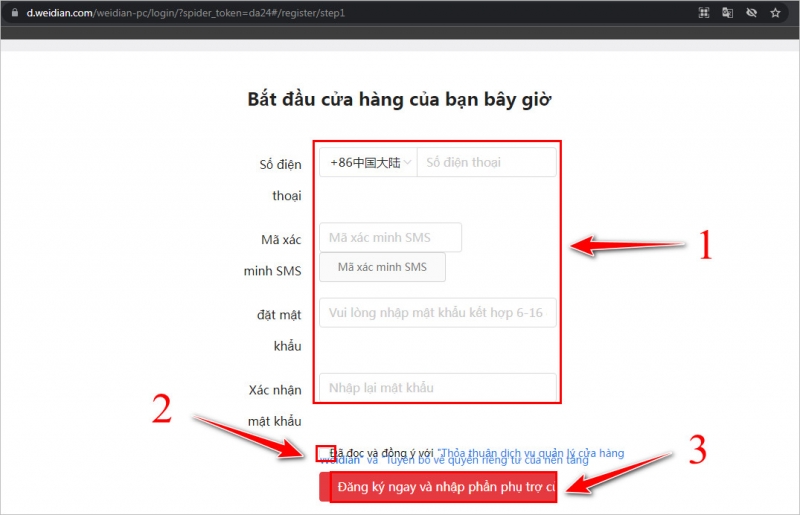Image resolution: width=800 pixels, height=515 pixels.
Task: Tick the Đã đọc và đồng ý checkbox
Action: click(325, 453)
